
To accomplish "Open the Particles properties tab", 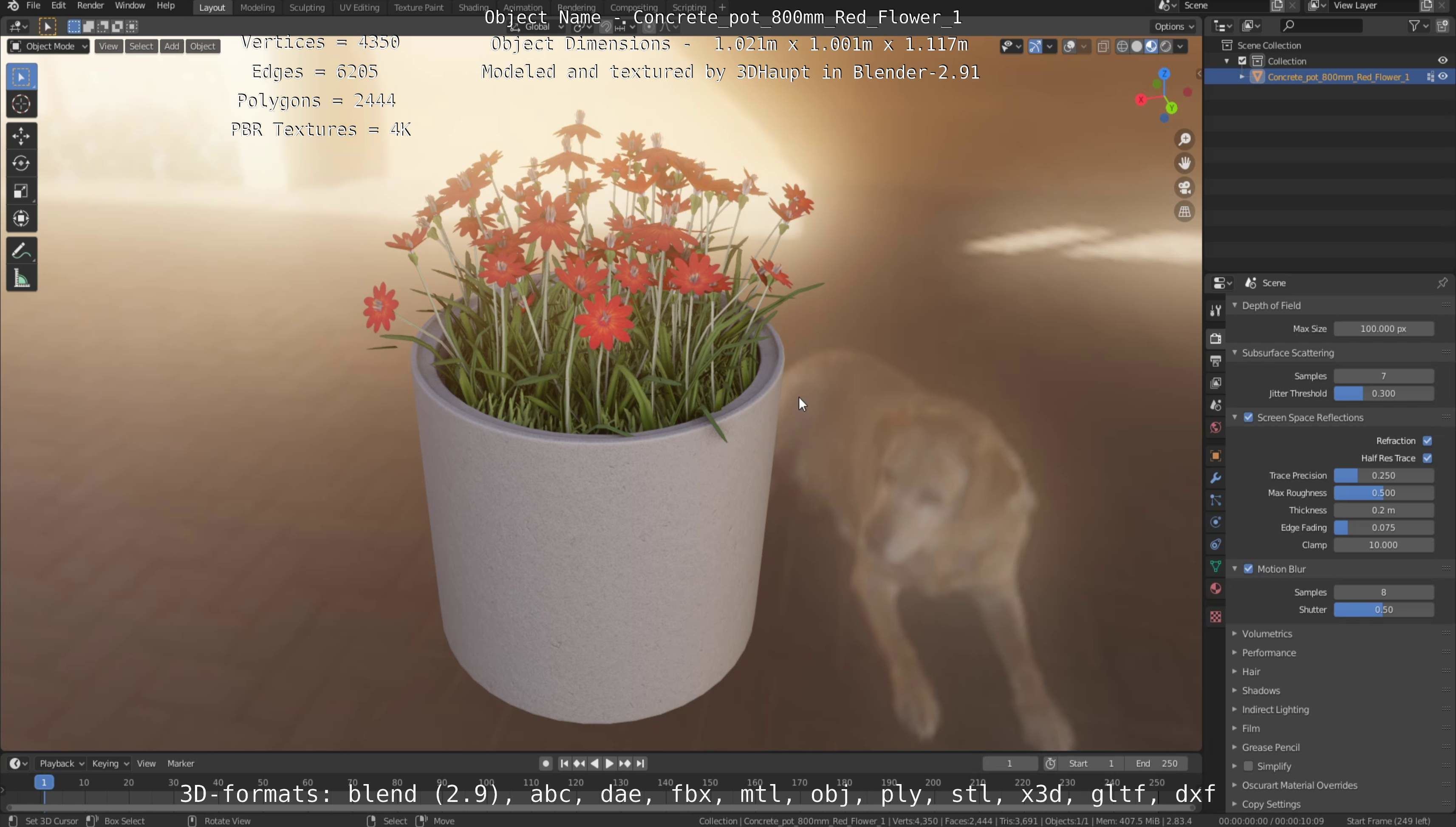I will [x=1215, y=500].
